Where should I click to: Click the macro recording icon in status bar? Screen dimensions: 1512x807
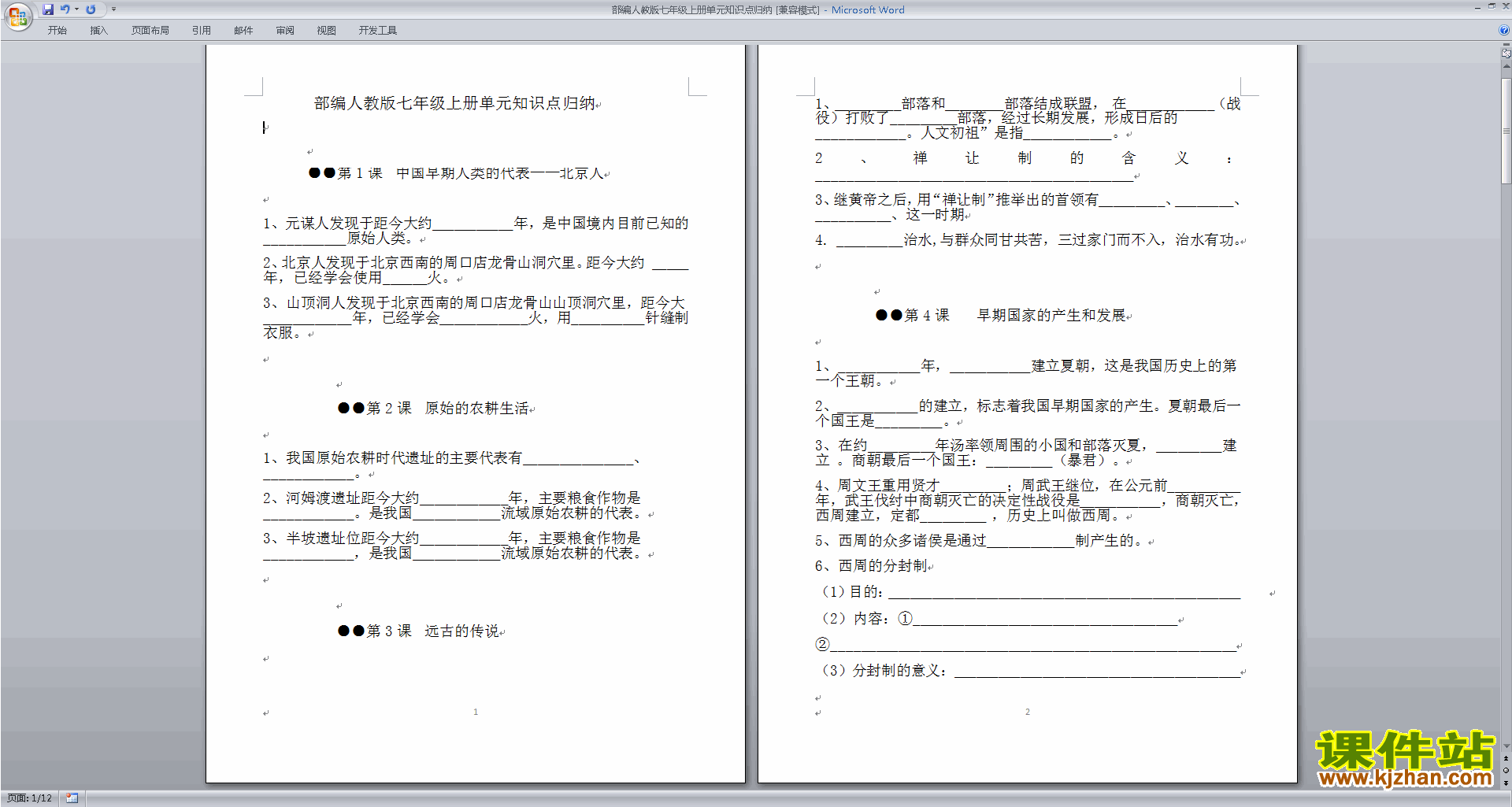pos(72,798)
